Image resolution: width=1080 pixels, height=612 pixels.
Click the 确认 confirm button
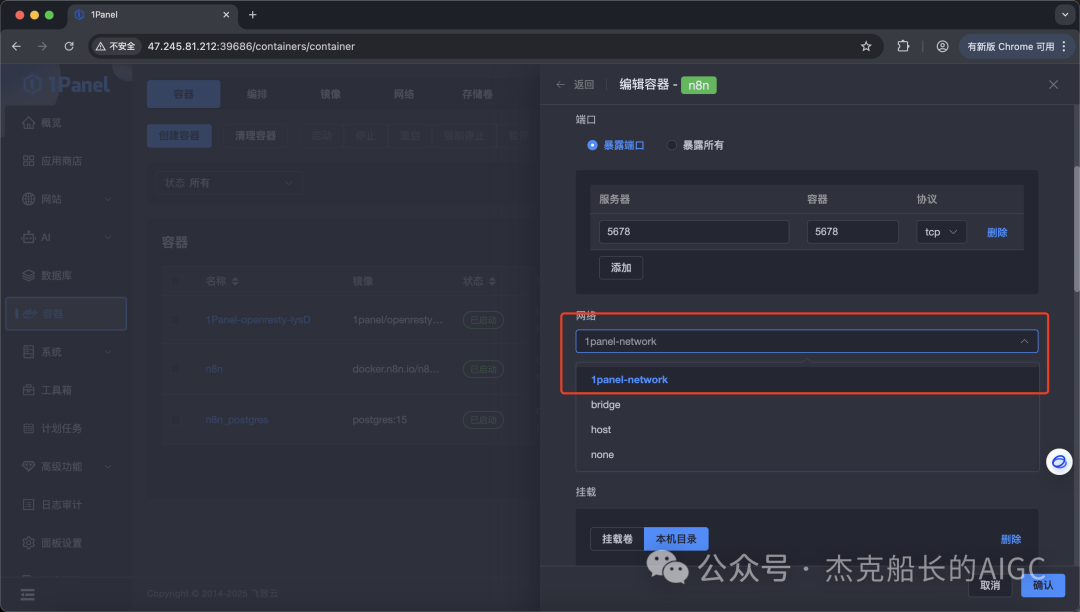click(x=1043, y=585)
